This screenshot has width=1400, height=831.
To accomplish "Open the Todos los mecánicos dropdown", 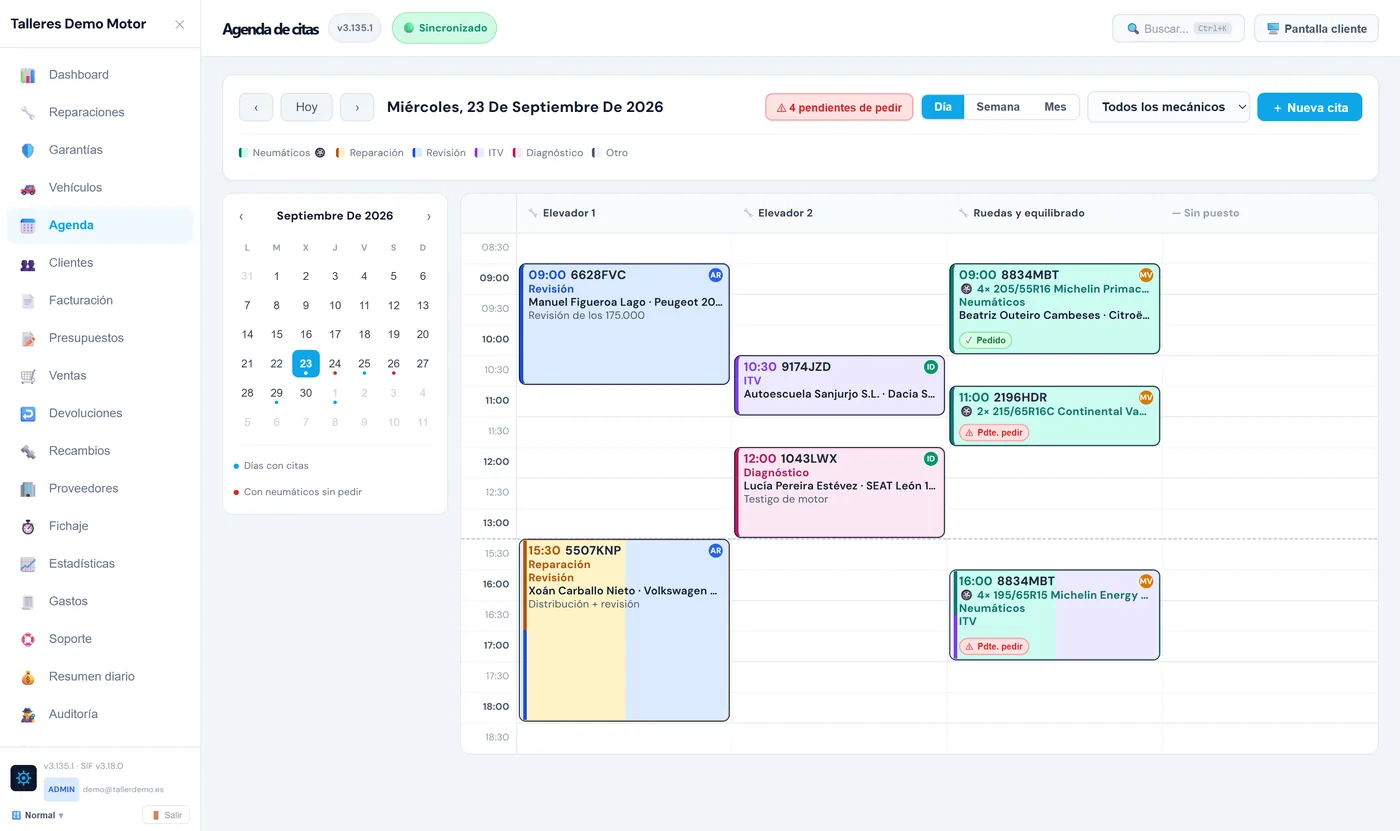I will [x=1169, y=107].
